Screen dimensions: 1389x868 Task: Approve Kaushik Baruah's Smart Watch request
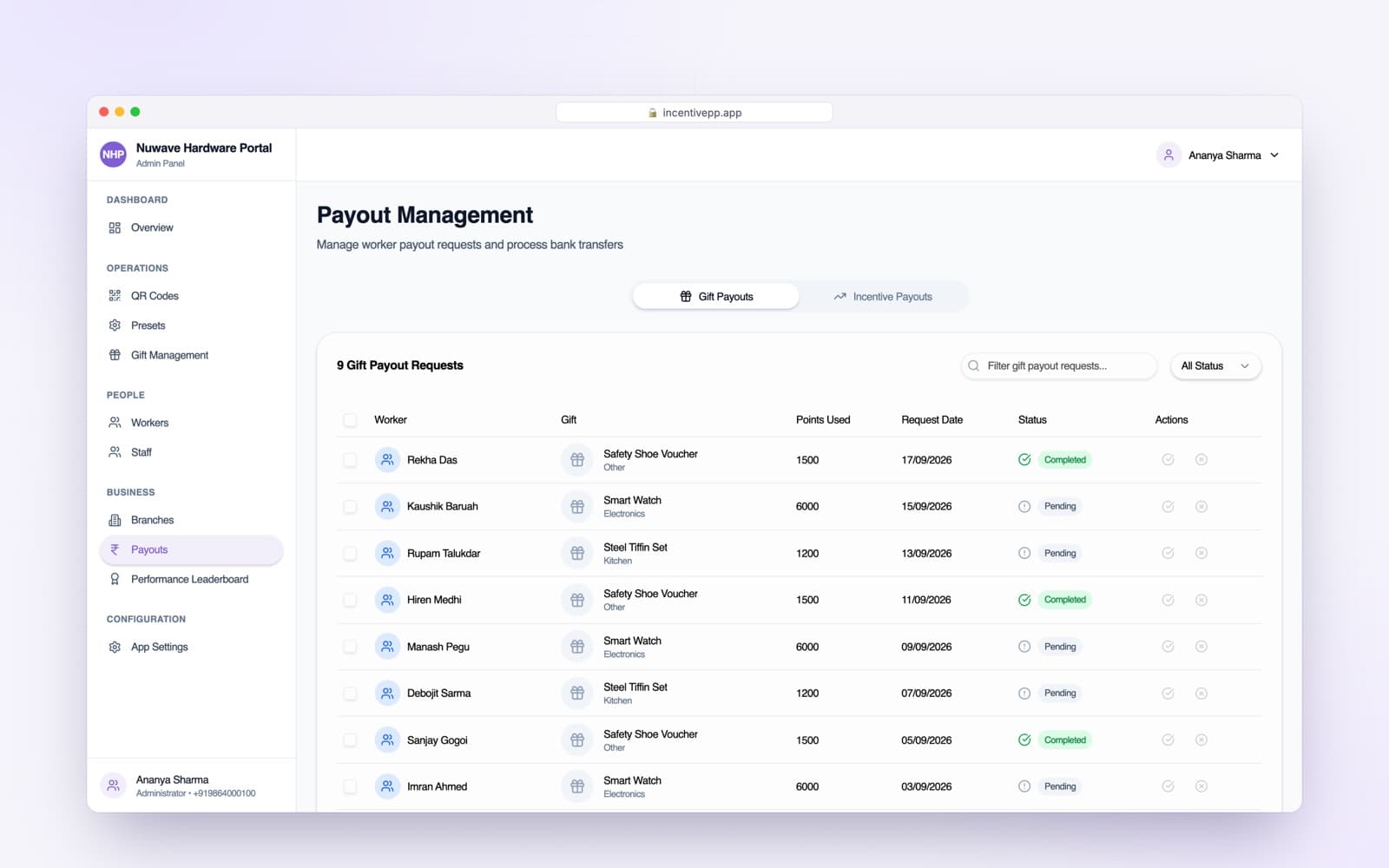1168,506
